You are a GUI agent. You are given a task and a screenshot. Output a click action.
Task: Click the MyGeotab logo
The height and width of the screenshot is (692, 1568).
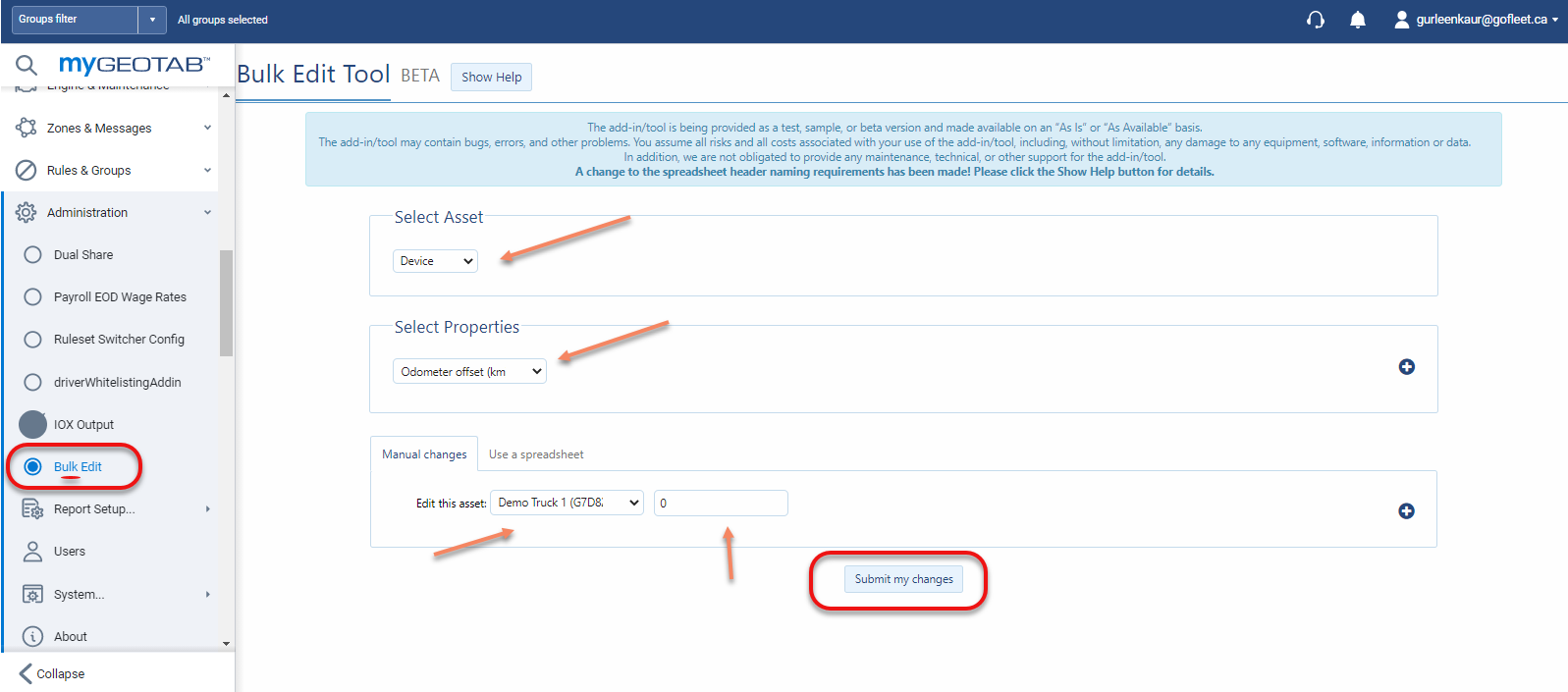click(x=134, y=65)
